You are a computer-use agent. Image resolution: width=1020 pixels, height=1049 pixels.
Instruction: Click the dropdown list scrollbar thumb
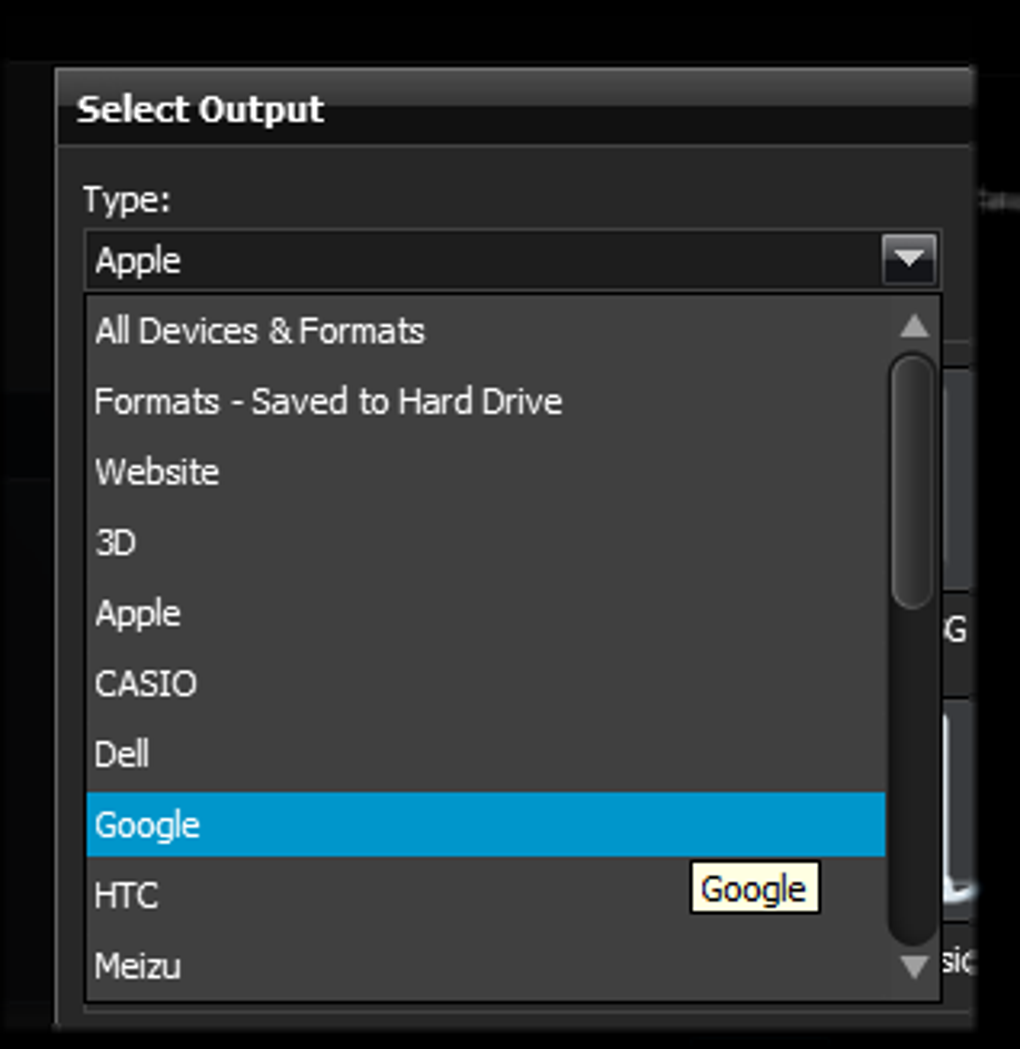click(x=913, y=481)
